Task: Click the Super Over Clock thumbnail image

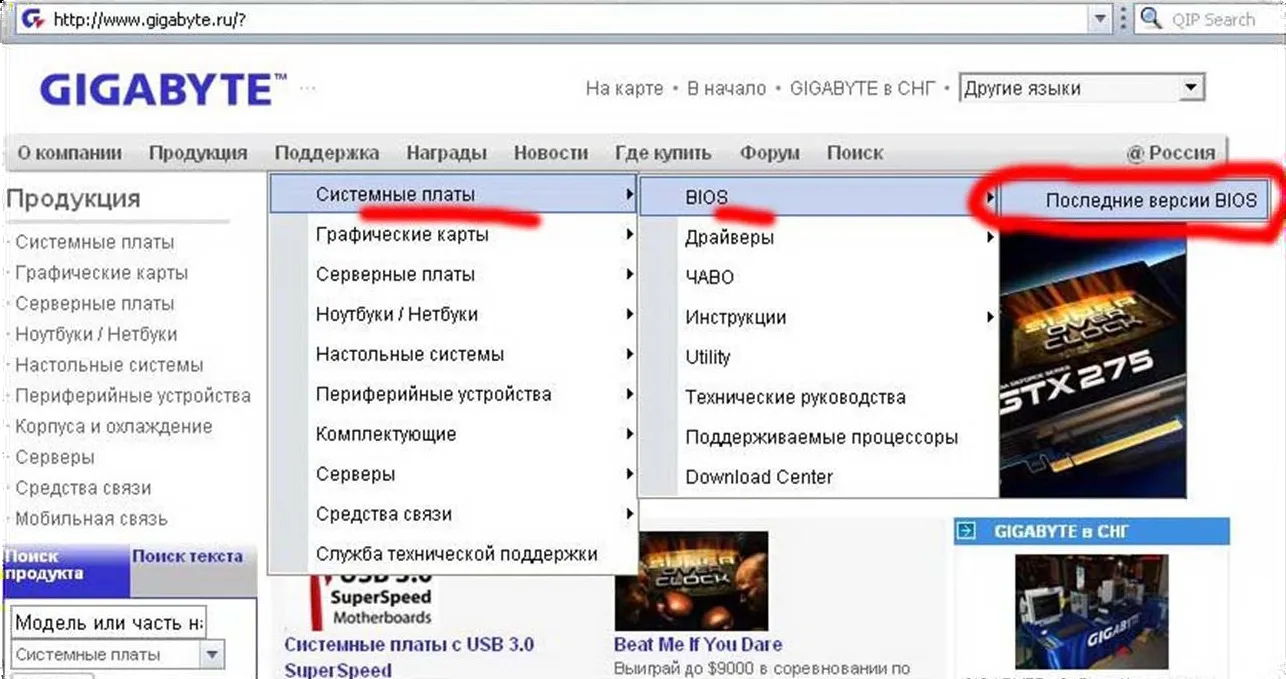Action: point(691,580)
